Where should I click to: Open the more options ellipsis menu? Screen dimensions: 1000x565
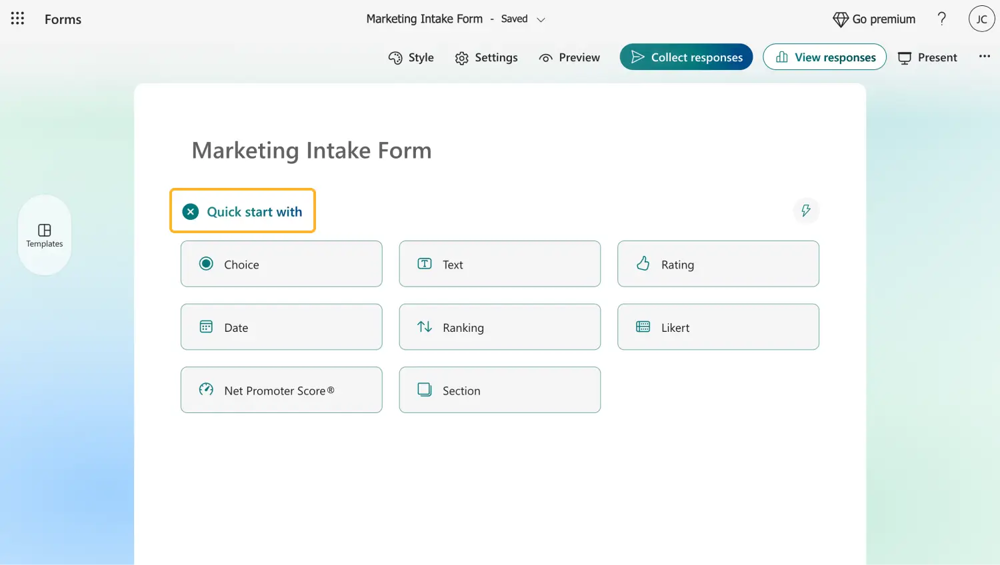point(984,57)
